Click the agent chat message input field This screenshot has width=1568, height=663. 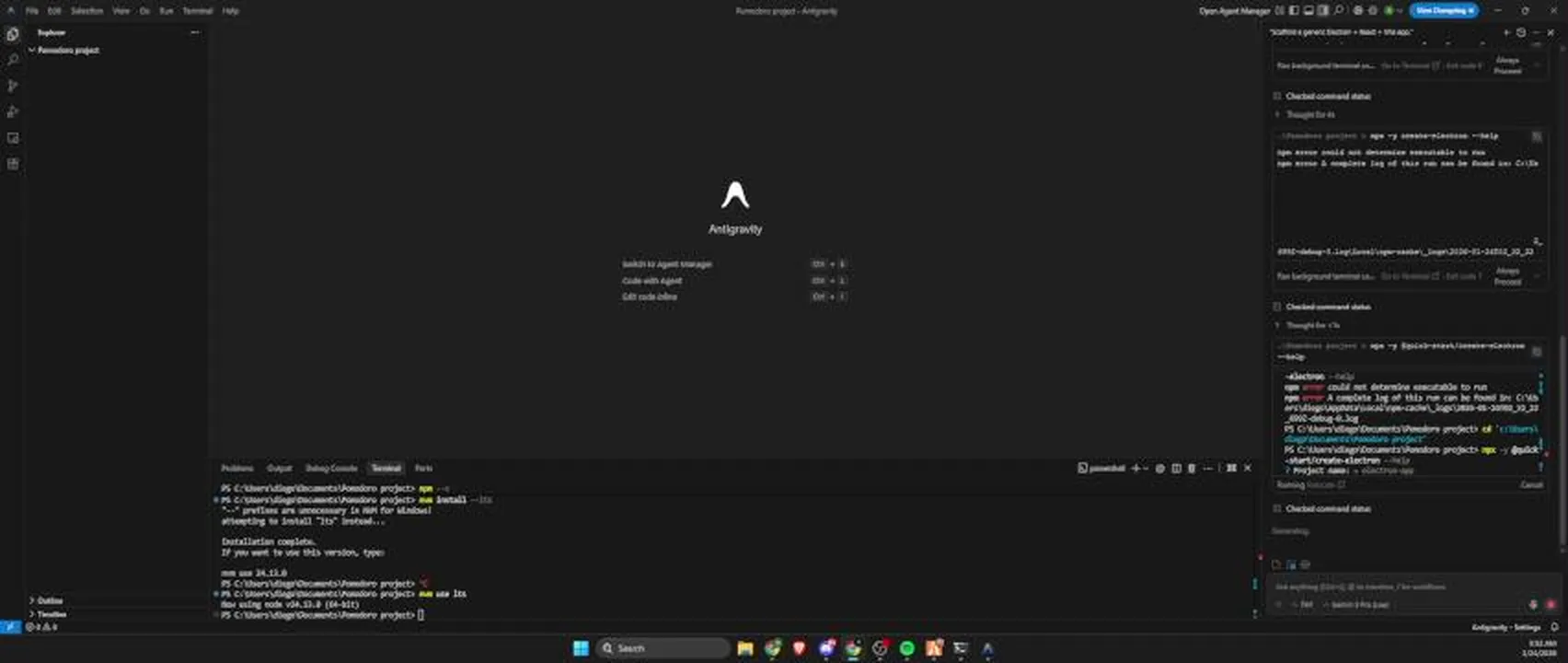click(1412, 587)
